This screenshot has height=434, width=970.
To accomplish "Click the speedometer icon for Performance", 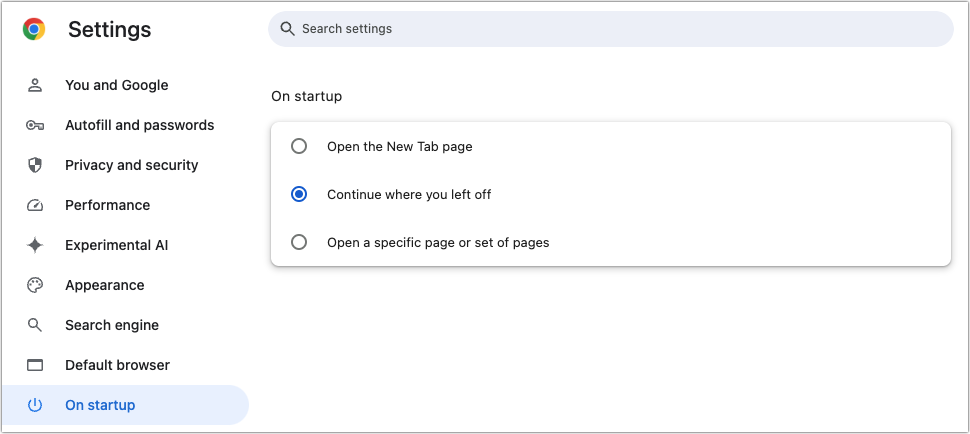I will pyautogui.click(x=35, y=205).
